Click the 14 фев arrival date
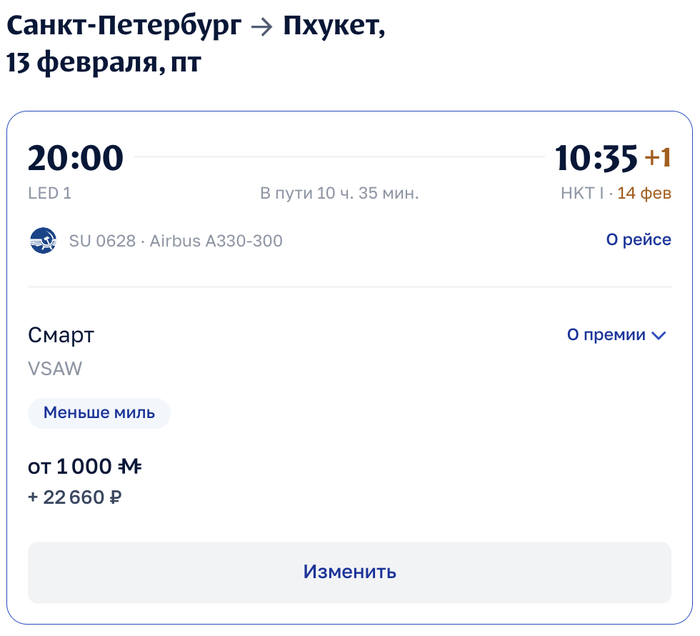Image resolution: width=700 pixels, height=636 pixels. (644, 193)
